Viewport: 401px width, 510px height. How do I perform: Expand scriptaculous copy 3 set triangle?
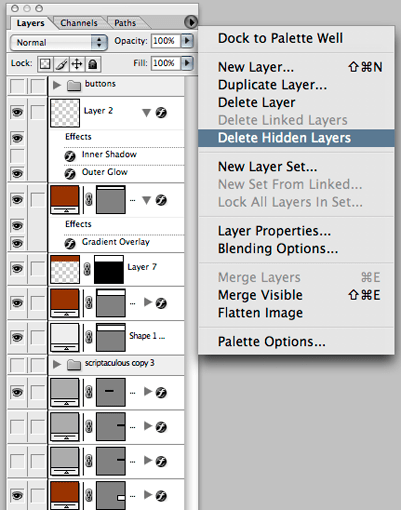point(57,364)
